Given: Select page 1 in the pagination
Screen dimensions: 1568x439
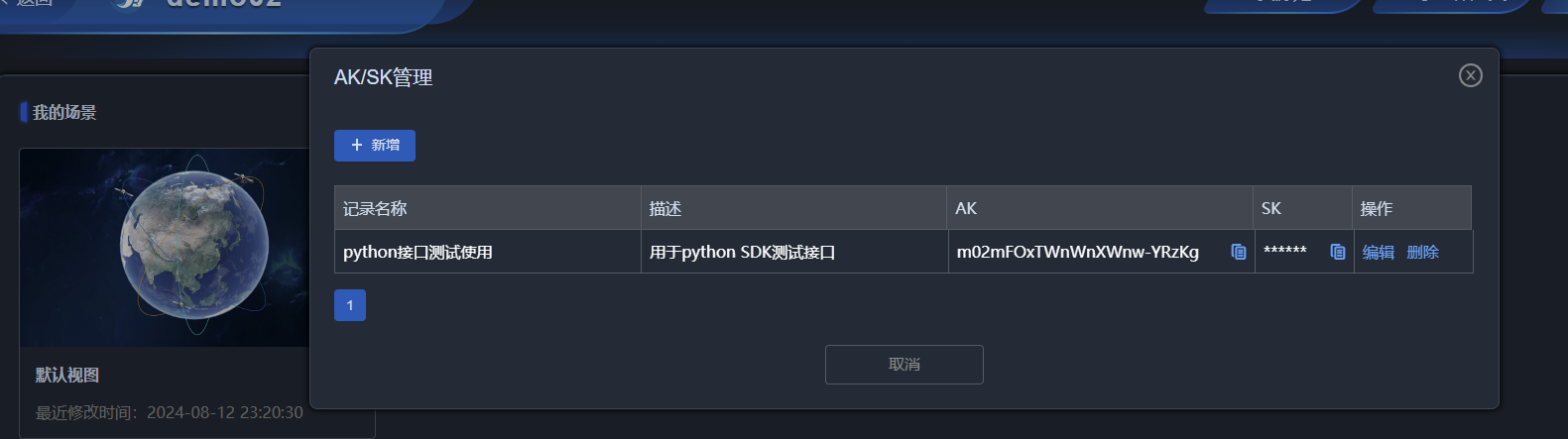Looking at the screenshot, I should 350,305.
